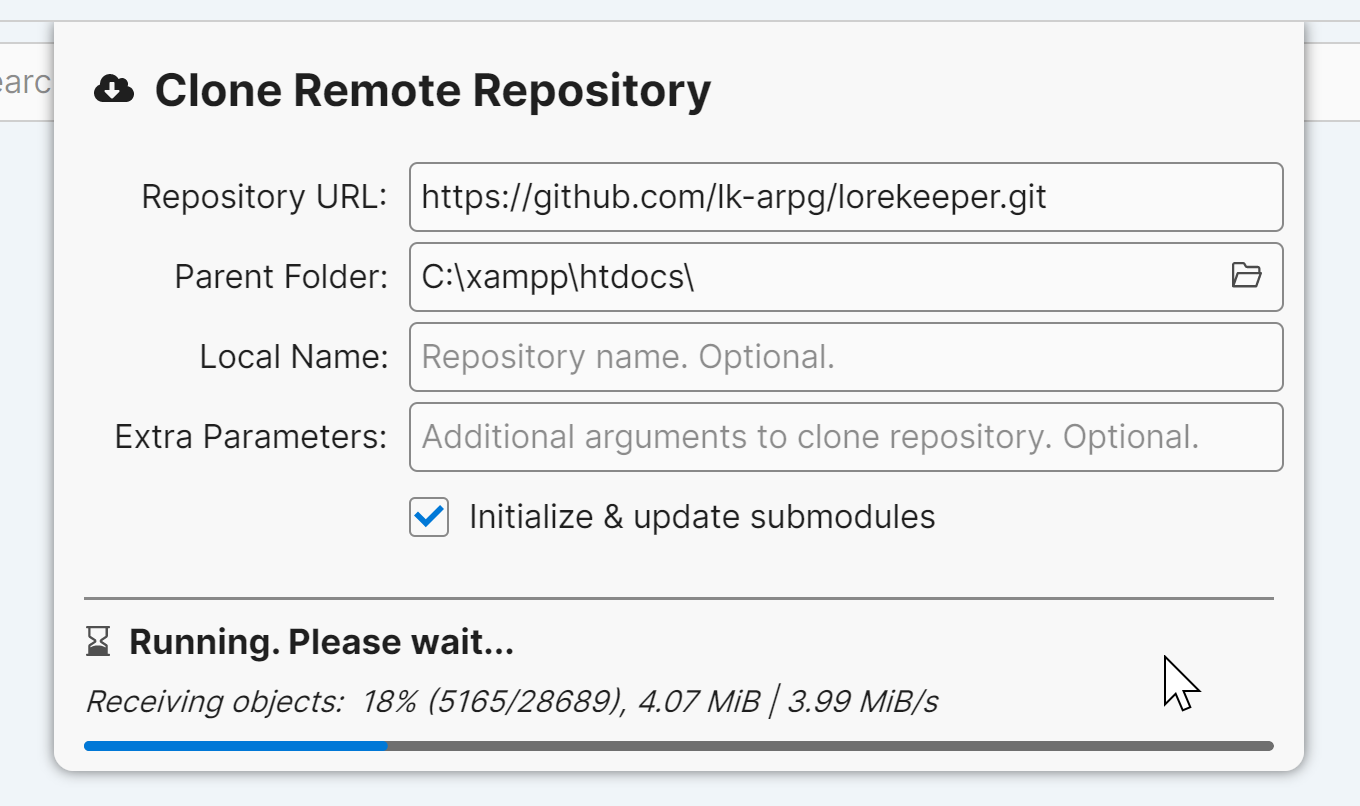The width and height of the screenshot is (1360, 806).
Task: Click the "Repository URL:" label
Action: (264, 197)
